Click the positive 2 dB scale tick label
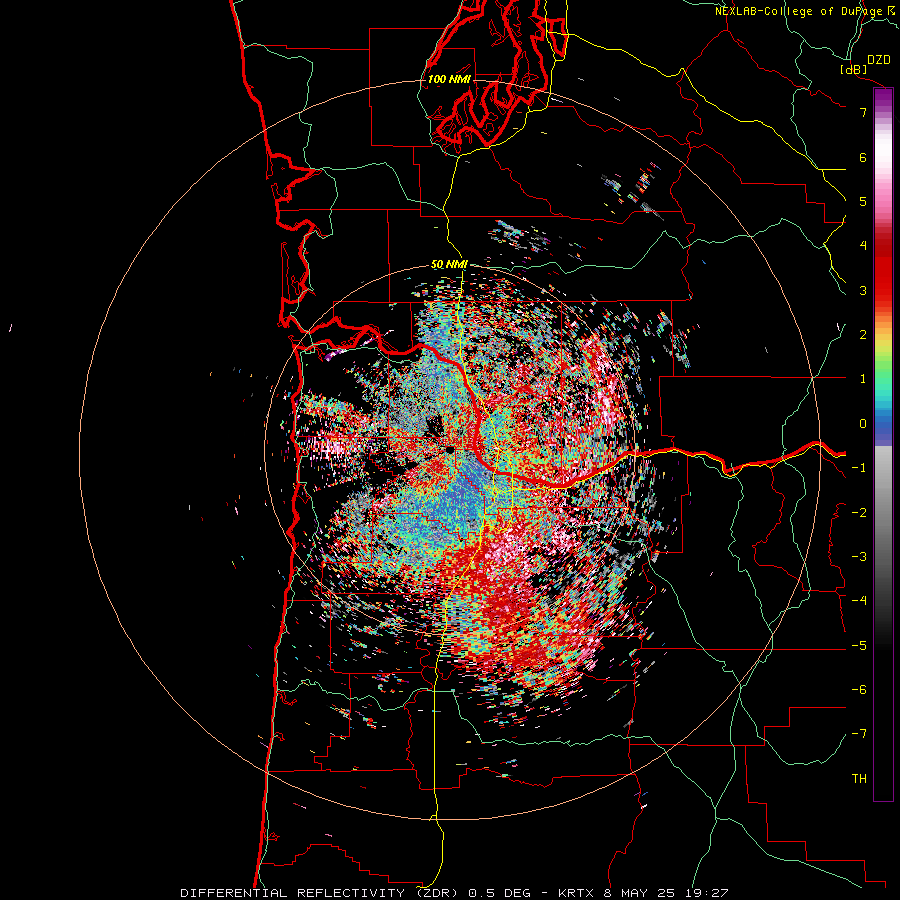This screenshot has width=900, height=900. [x=863, y=335]
